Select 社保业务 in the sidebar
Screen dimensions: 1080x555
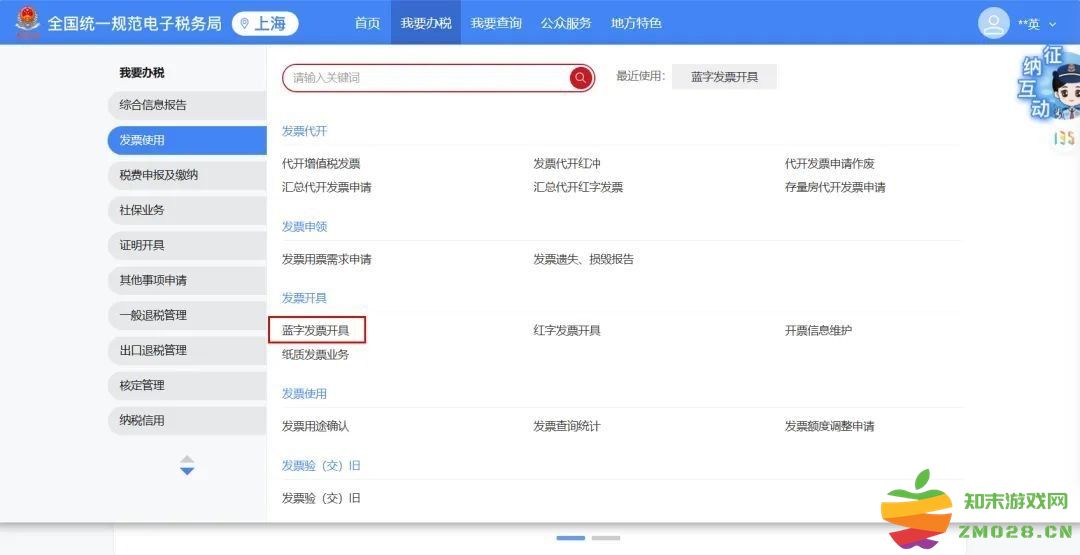(x=187, y=210)
